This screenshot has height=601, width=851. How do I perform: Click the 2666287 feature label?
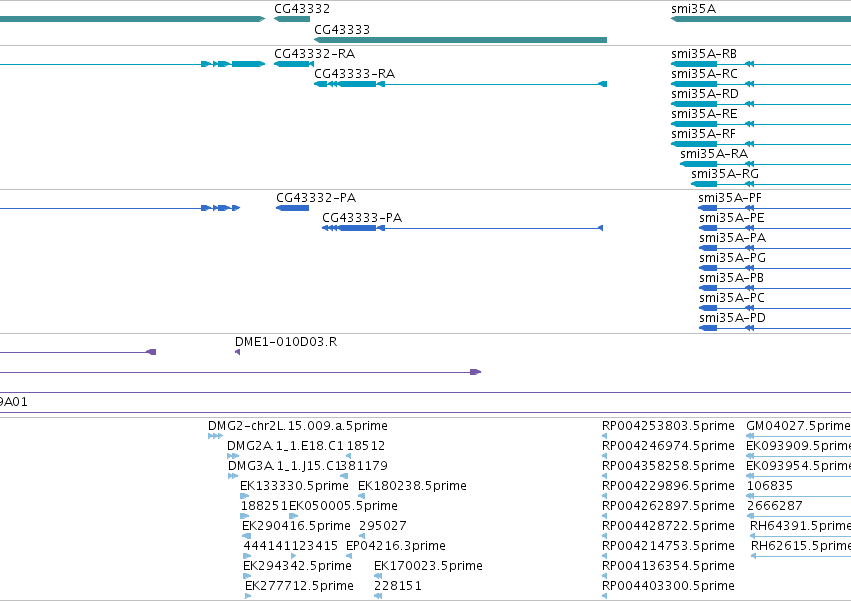click(x=774, y=506)
